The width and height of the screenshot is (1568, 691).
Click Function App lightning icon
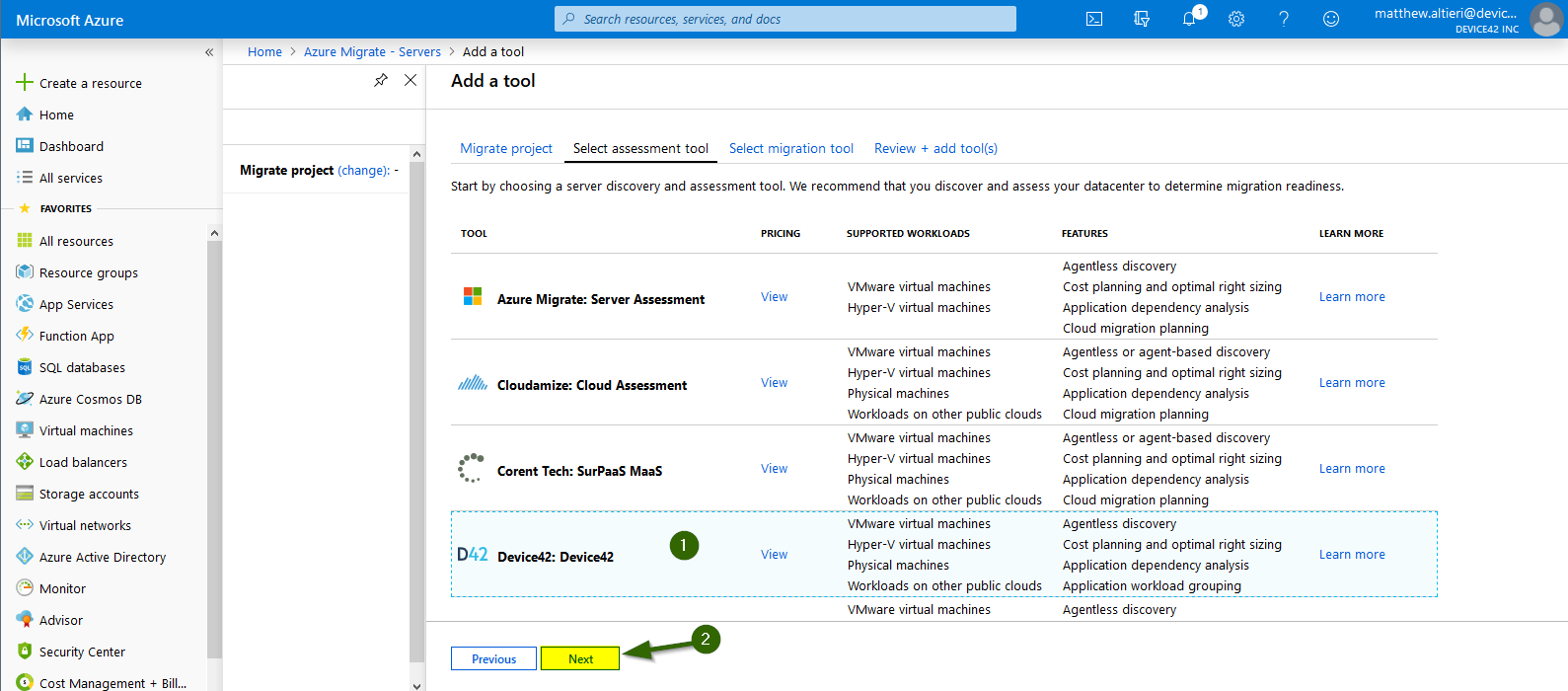click(25, 336)
